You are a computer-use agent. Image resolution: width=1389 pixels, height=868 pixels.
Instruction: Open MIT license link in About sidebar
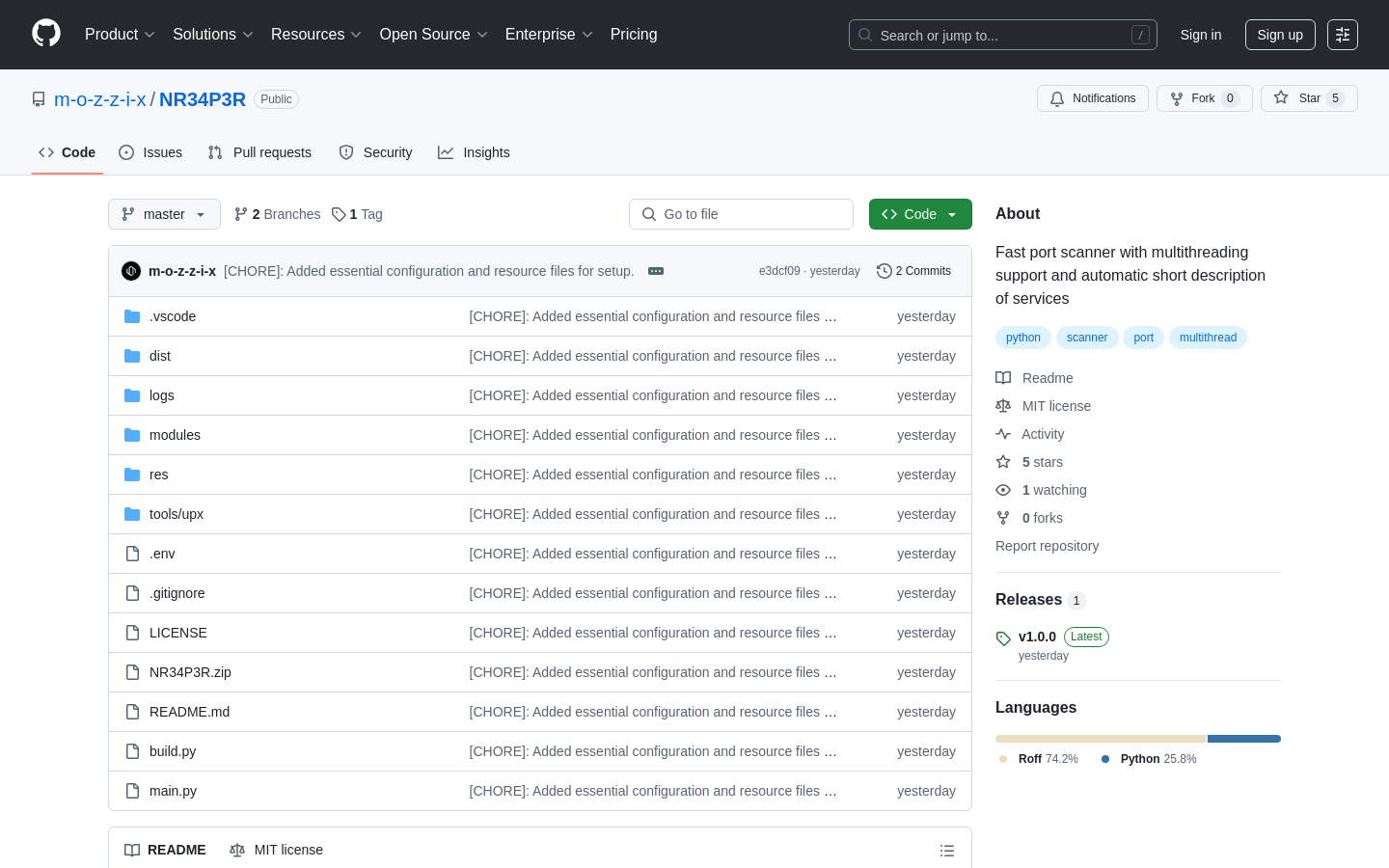point(1044,406)
